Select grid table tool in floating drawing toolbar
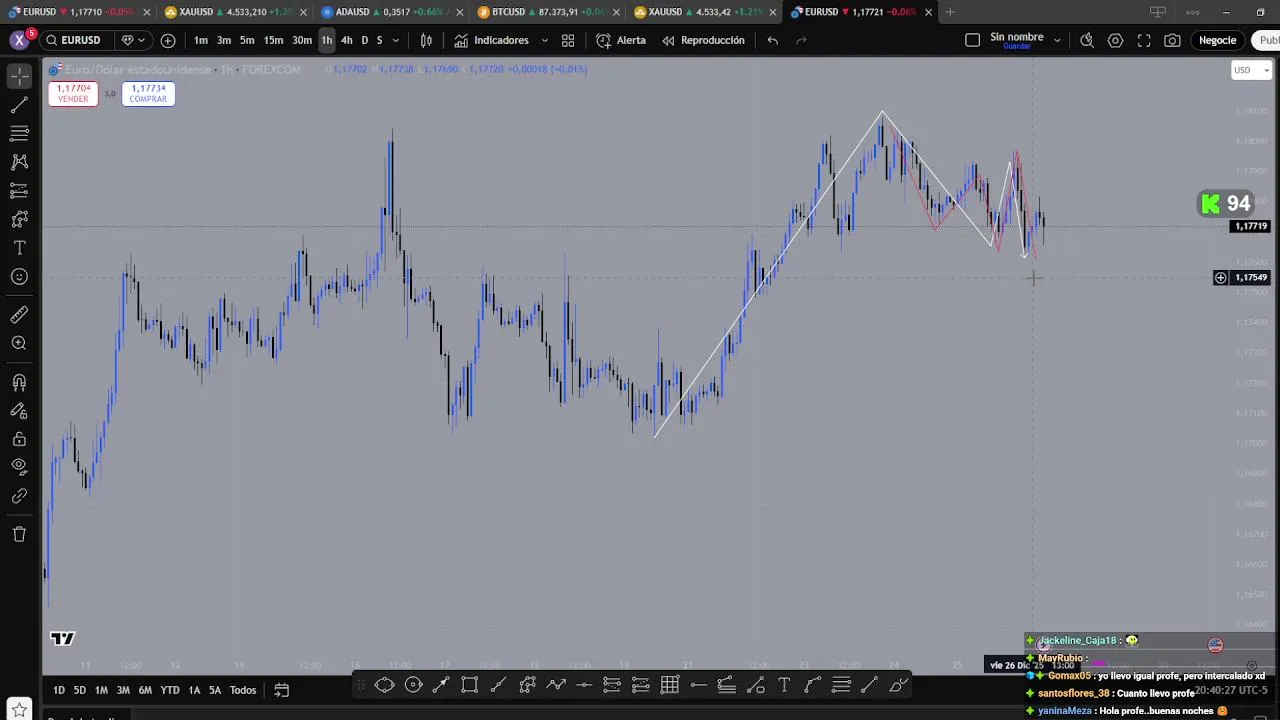Viewport: 1280px width, 720px height. click(x=670, y=685)
